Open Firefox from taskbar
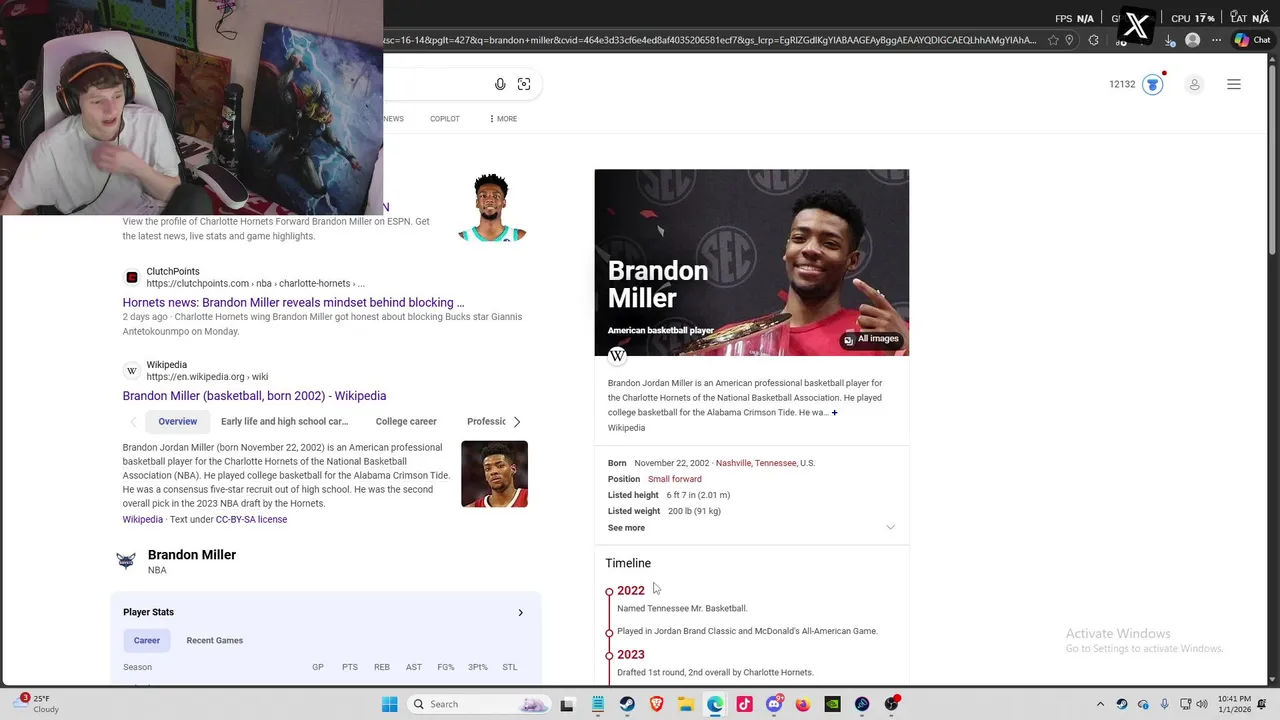Screen dimensions: 1280x720 (x=803, y=704)
